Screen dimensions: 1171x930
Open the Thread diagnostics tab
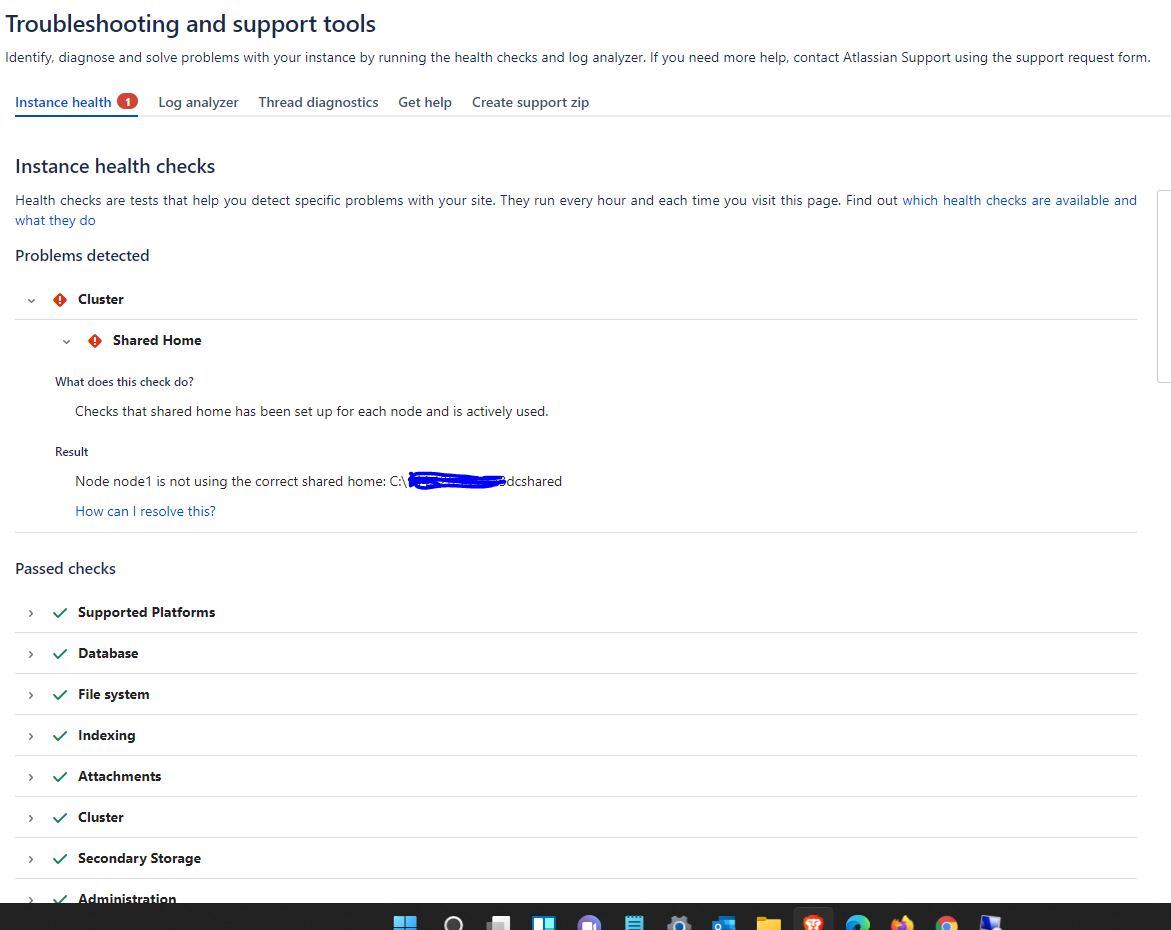click(318, 102)
